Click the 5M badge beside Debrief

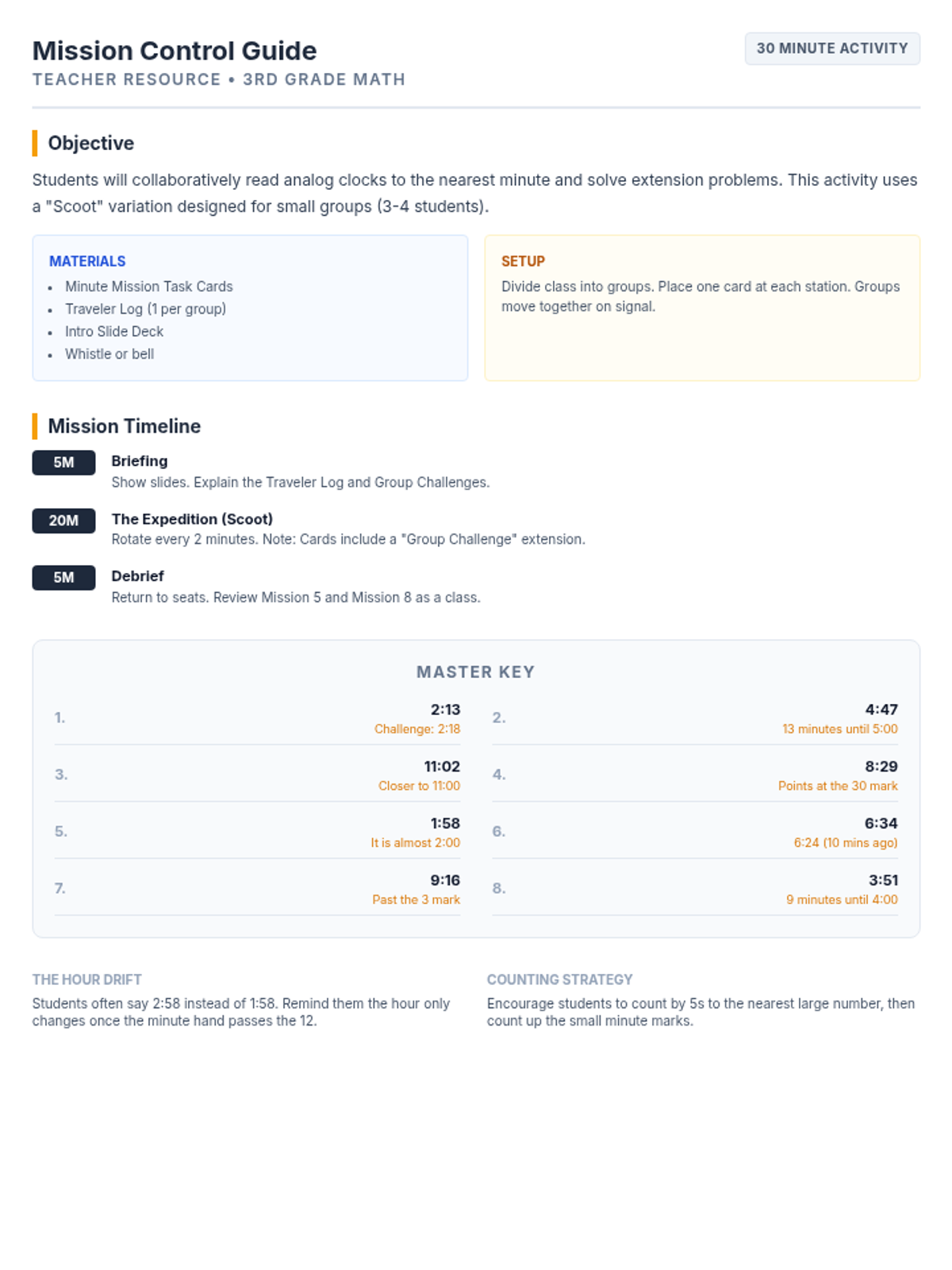(63, 578)
